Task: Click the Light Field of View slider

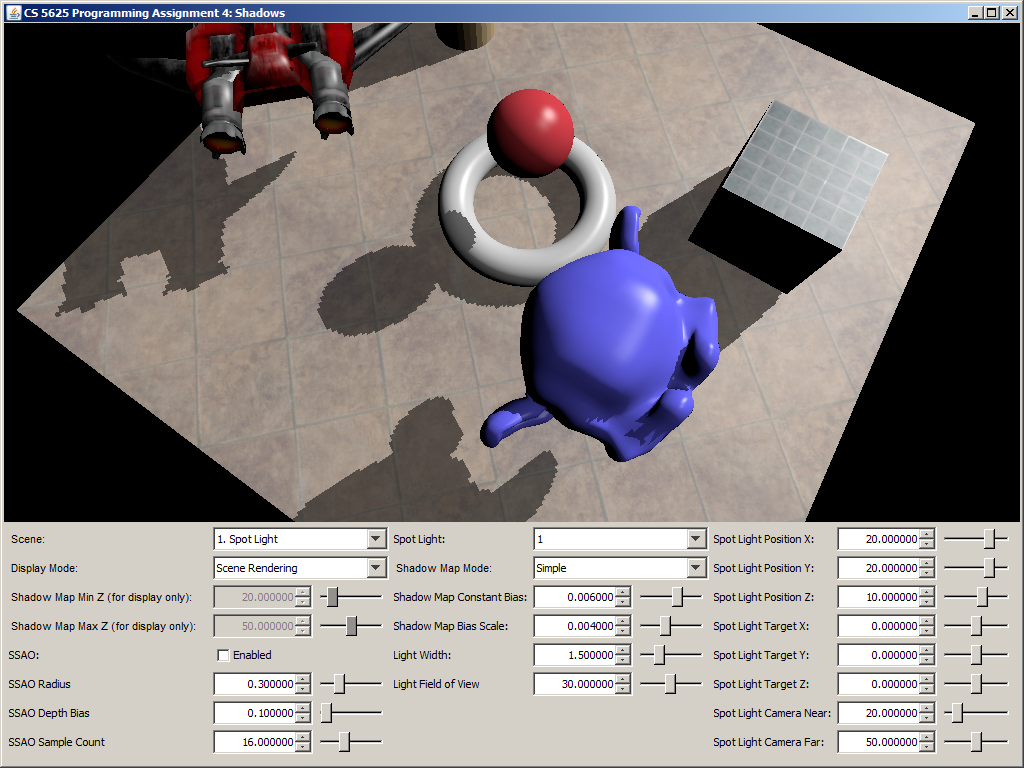Action: 670,684
